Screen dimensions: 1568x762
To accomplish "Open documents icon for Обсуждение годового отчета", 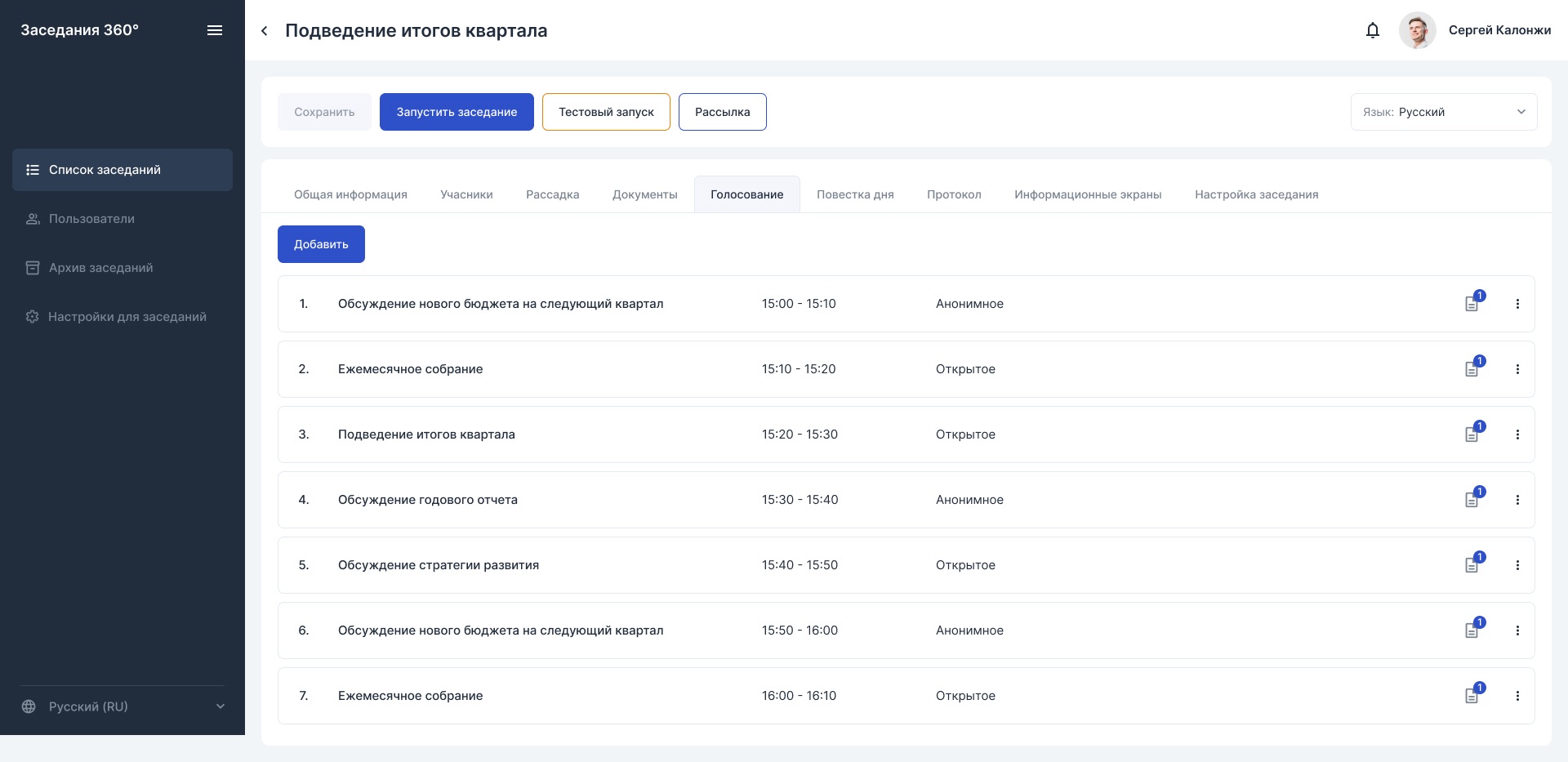I will click(1472, 499).
